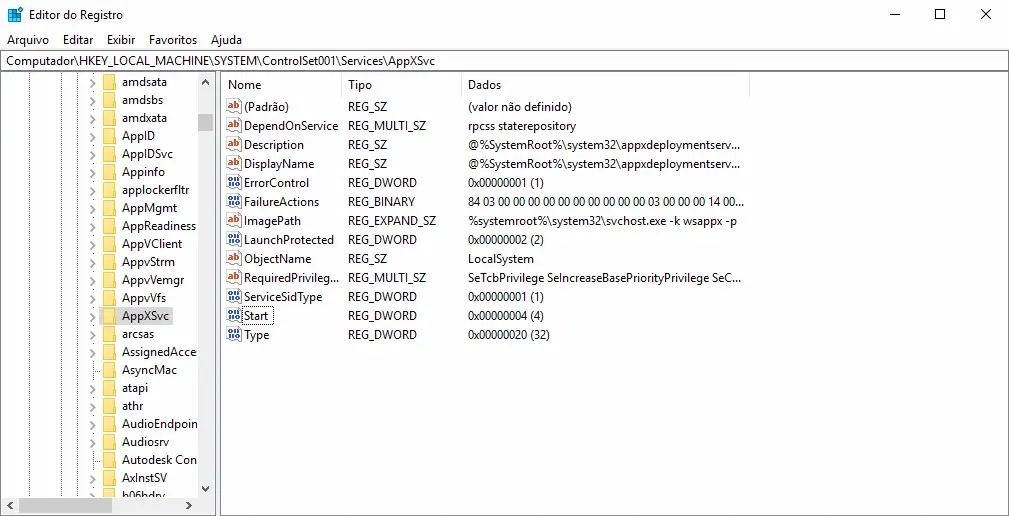Sort values by Nome column header
Screen dimensions: 1009x516
pyautogui.click(x=282, y=85)
